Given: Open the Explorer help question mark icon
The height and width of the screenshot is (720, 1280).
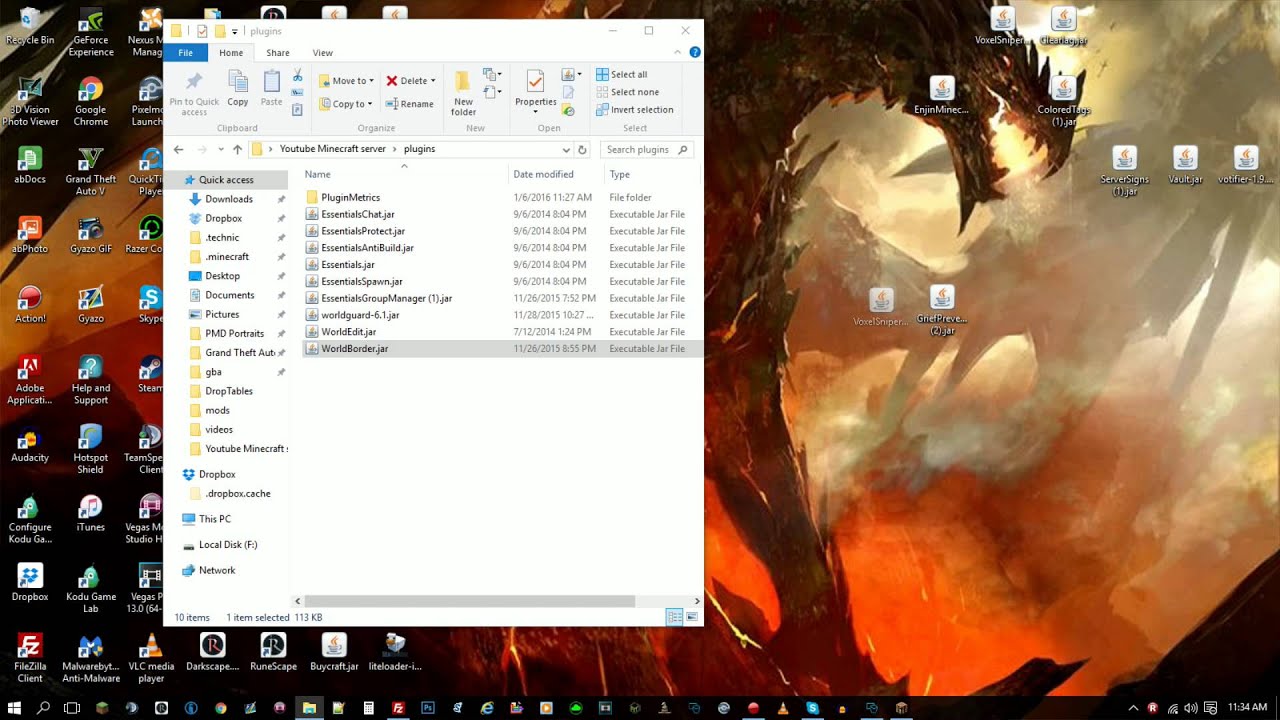Looking at the screenshot, I should tap(695, 52).
